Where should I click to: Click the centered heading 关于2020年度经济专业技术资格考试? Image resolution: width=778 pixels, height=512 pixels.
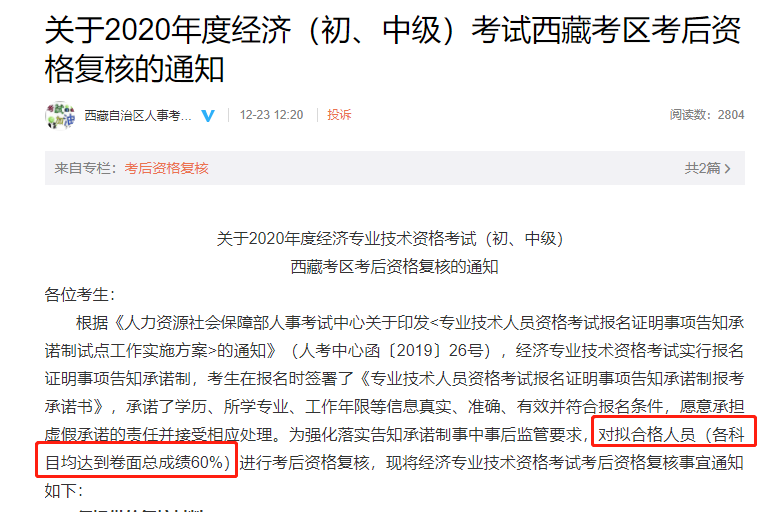click(390, 239)
